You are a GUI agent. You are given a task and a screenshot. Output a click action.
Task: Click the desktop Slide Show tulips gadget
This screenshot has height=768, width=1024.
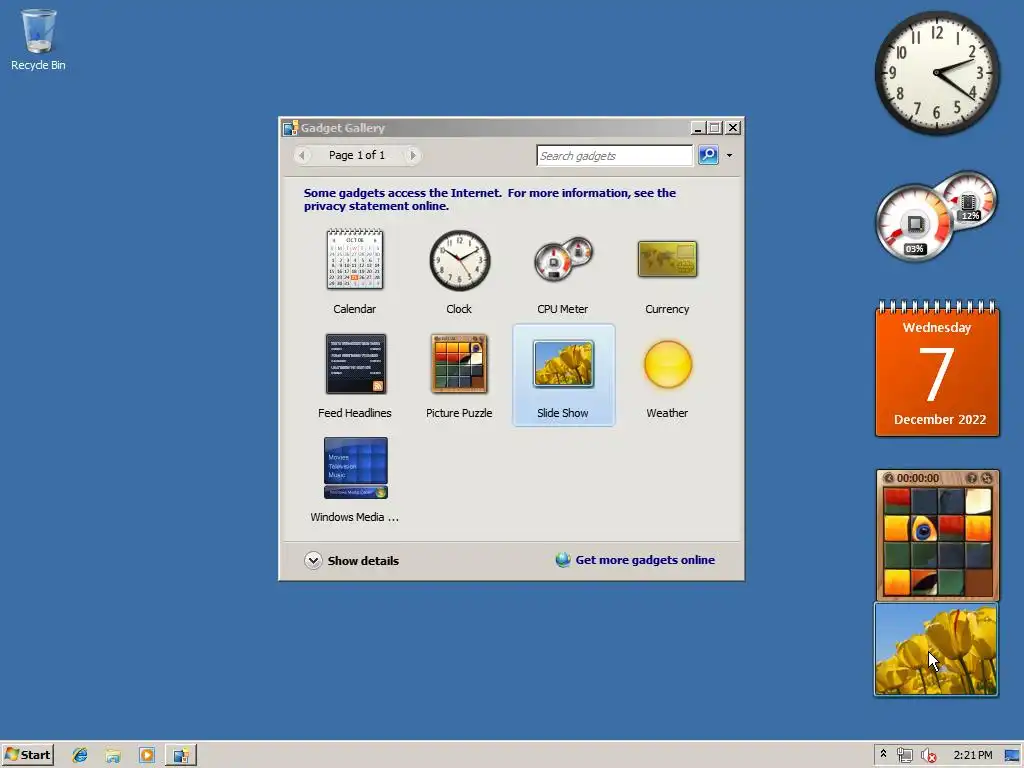(x=936, y=649)
